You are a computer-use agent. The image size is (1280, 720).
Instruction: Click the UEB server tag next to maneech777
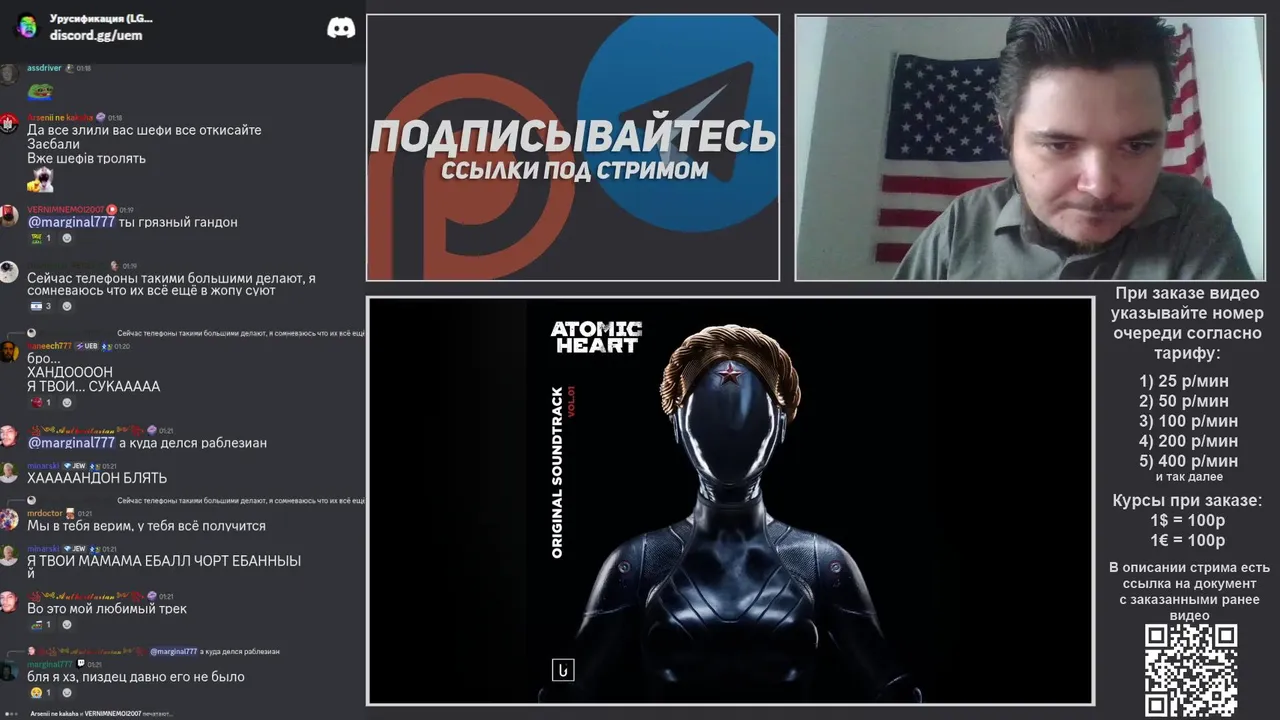pyautogui.click(x=86, y=346)
